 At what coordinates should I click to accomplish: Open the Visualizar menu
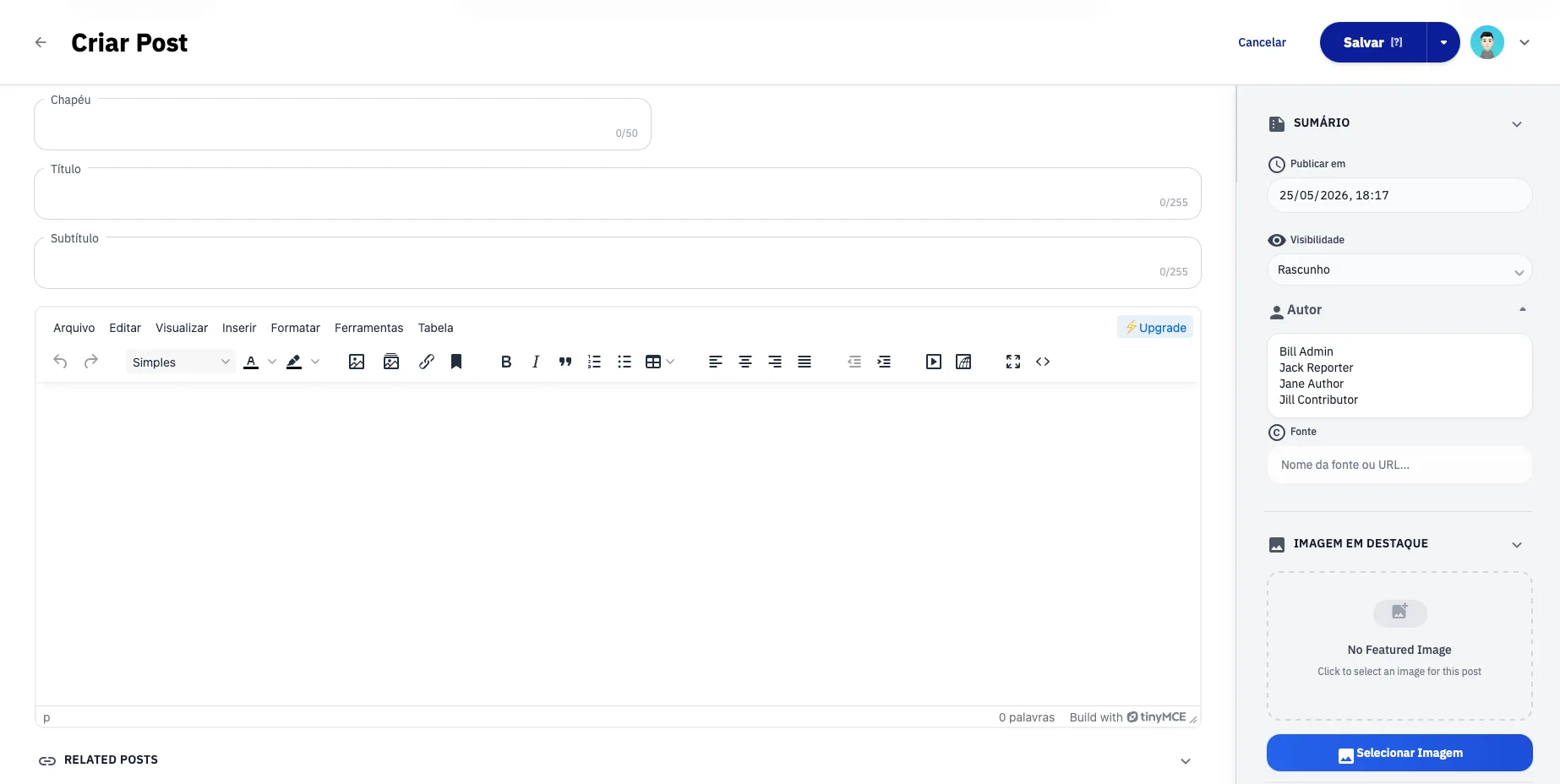coord(182,328)
